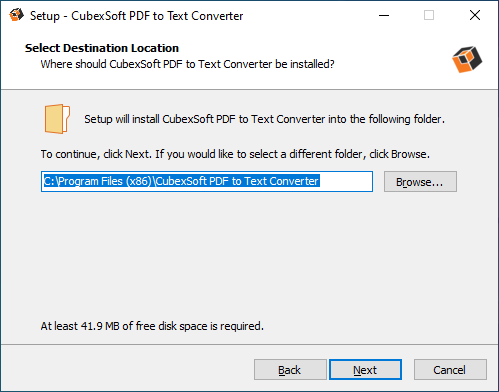This screenshot has height=392, width=499.
Task: Proceed with the Next button
Action: pyautogui.click(x=365, y=370)
